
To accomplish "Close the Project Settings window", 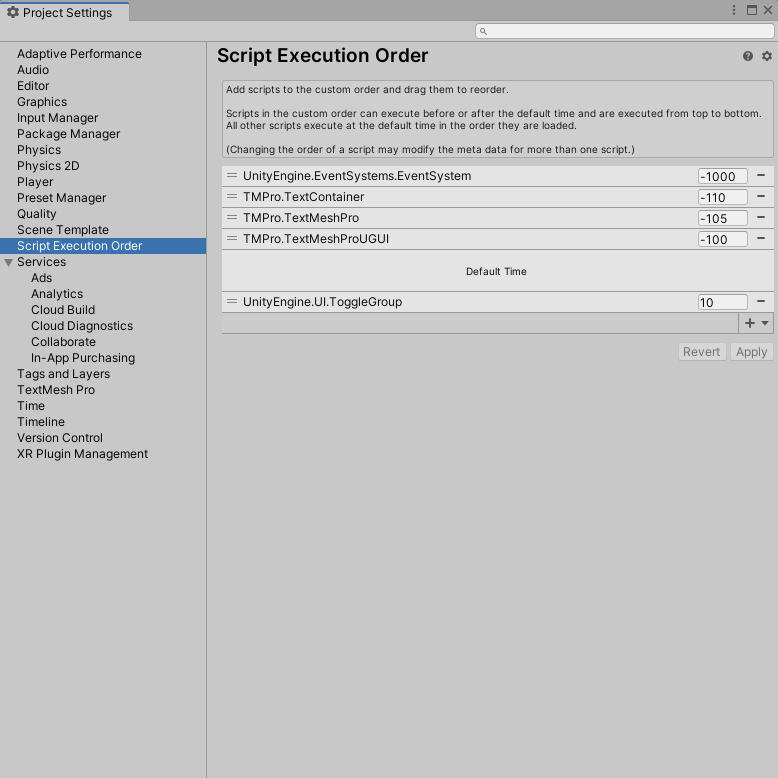I will pyautogui.click(x=768, y=10).
